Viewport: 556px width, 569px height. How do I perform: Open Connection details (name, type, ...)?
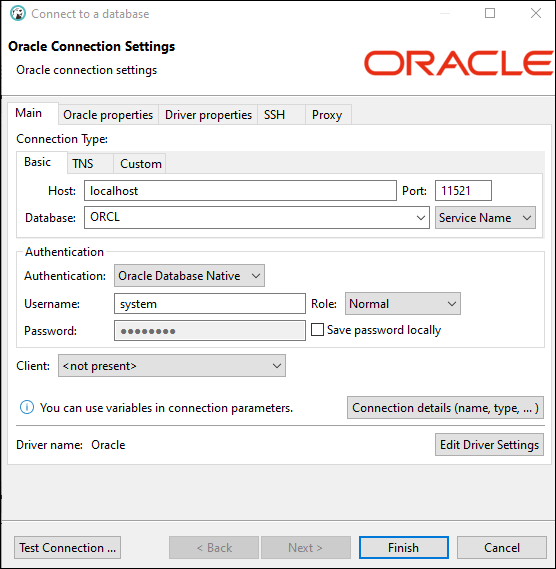pos(445,408)
